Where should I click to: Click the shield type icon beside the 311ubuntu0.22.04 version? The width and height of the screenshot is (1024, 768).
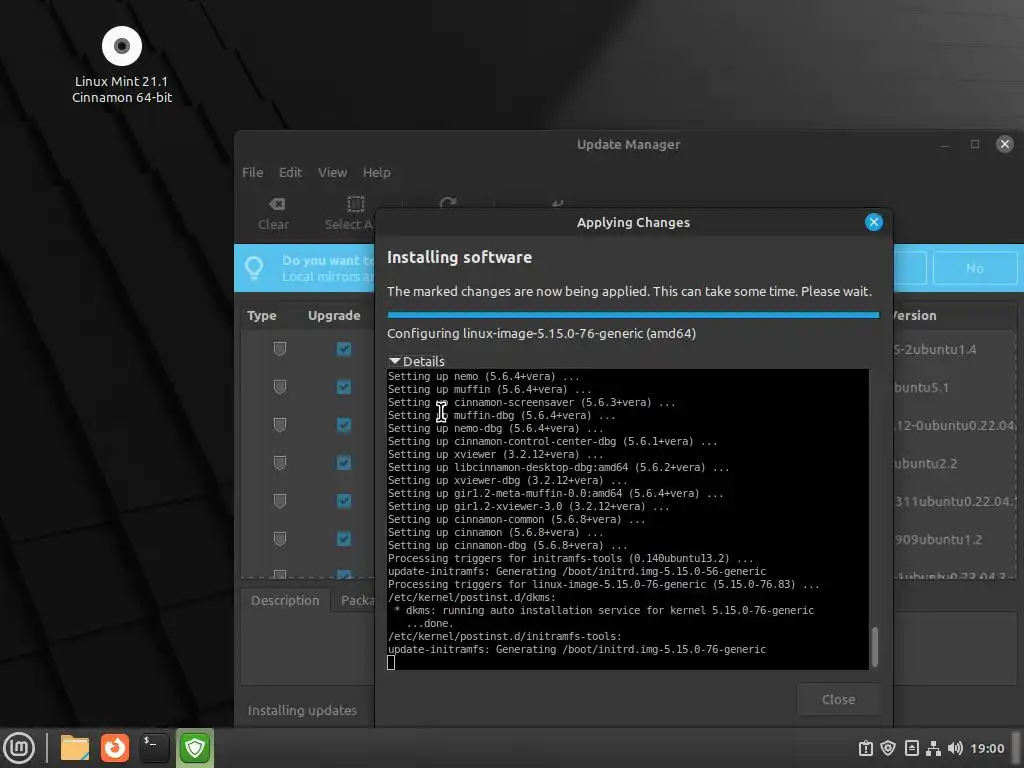[x=280, y=501]
